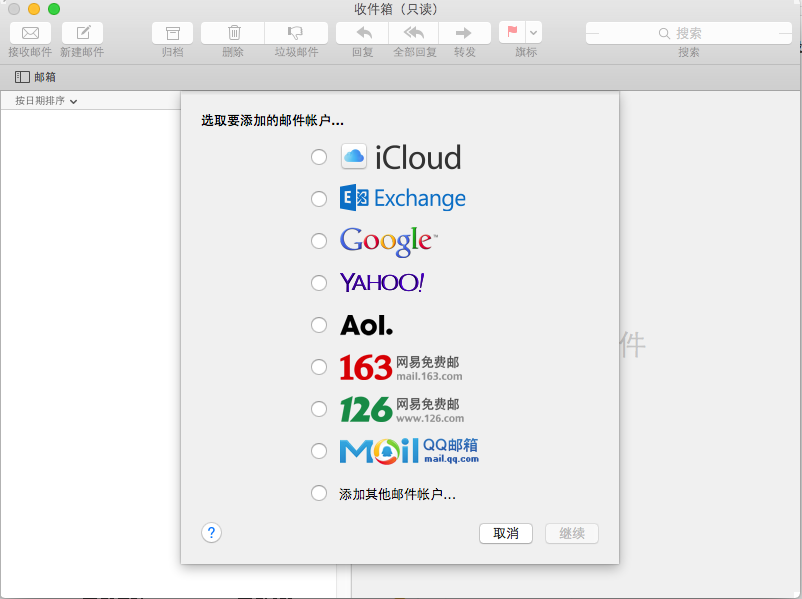Select the Exchange account radio button

319,199
